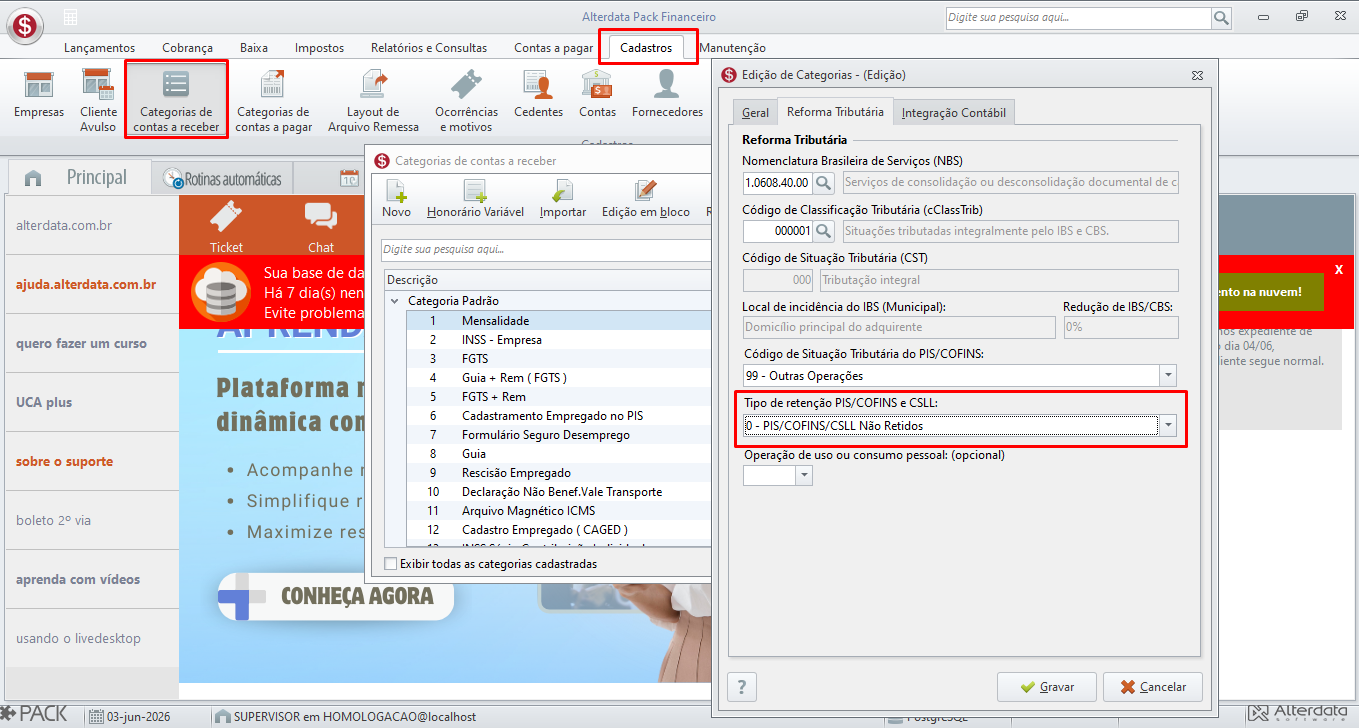Image resolution: width=1359 pixels, height=728 pixels.
Task: Expand PIS/COFINS CST dropdown
Action: point(1168,376)
